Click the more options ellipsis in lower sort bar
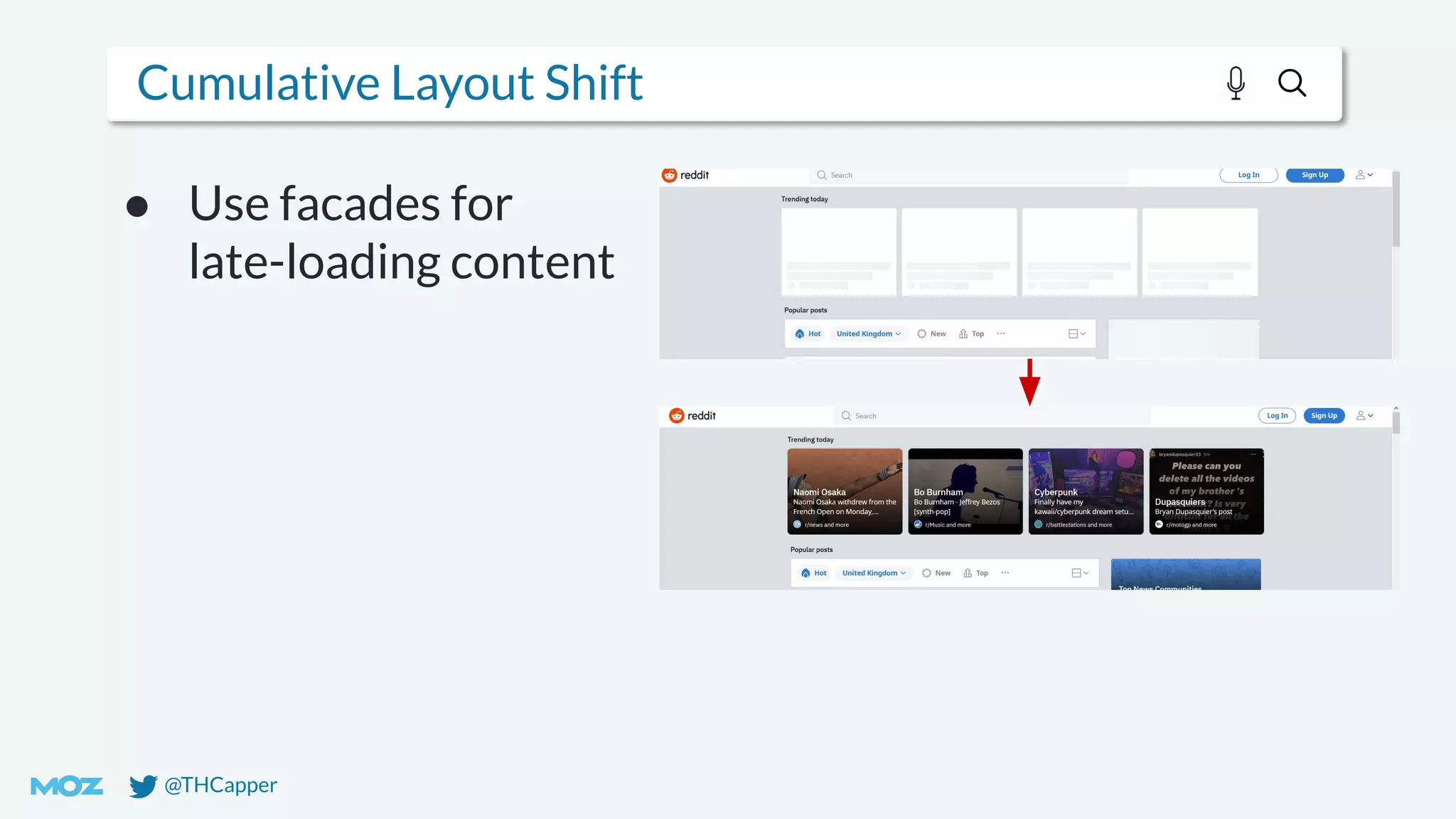The width and height of the screenshot is (1456, 819). [1005, 573]
